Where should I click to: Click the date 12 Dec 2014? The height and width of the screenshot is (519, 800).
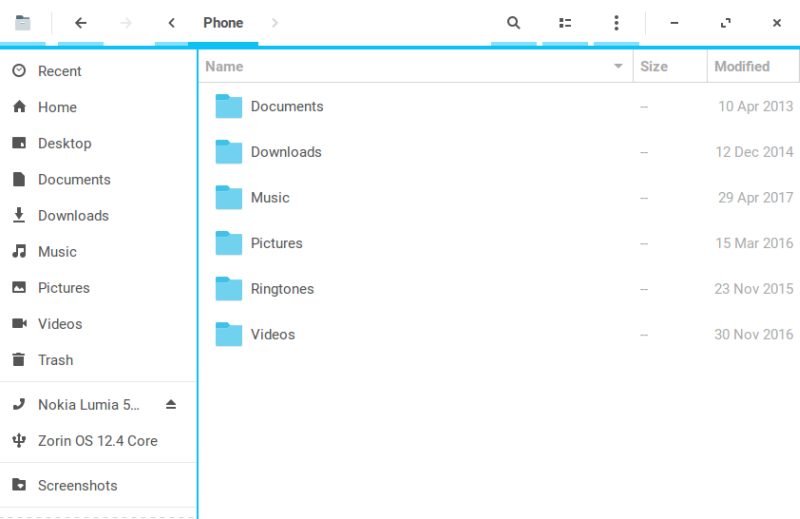pyautogui.click(x=754, y=152)
